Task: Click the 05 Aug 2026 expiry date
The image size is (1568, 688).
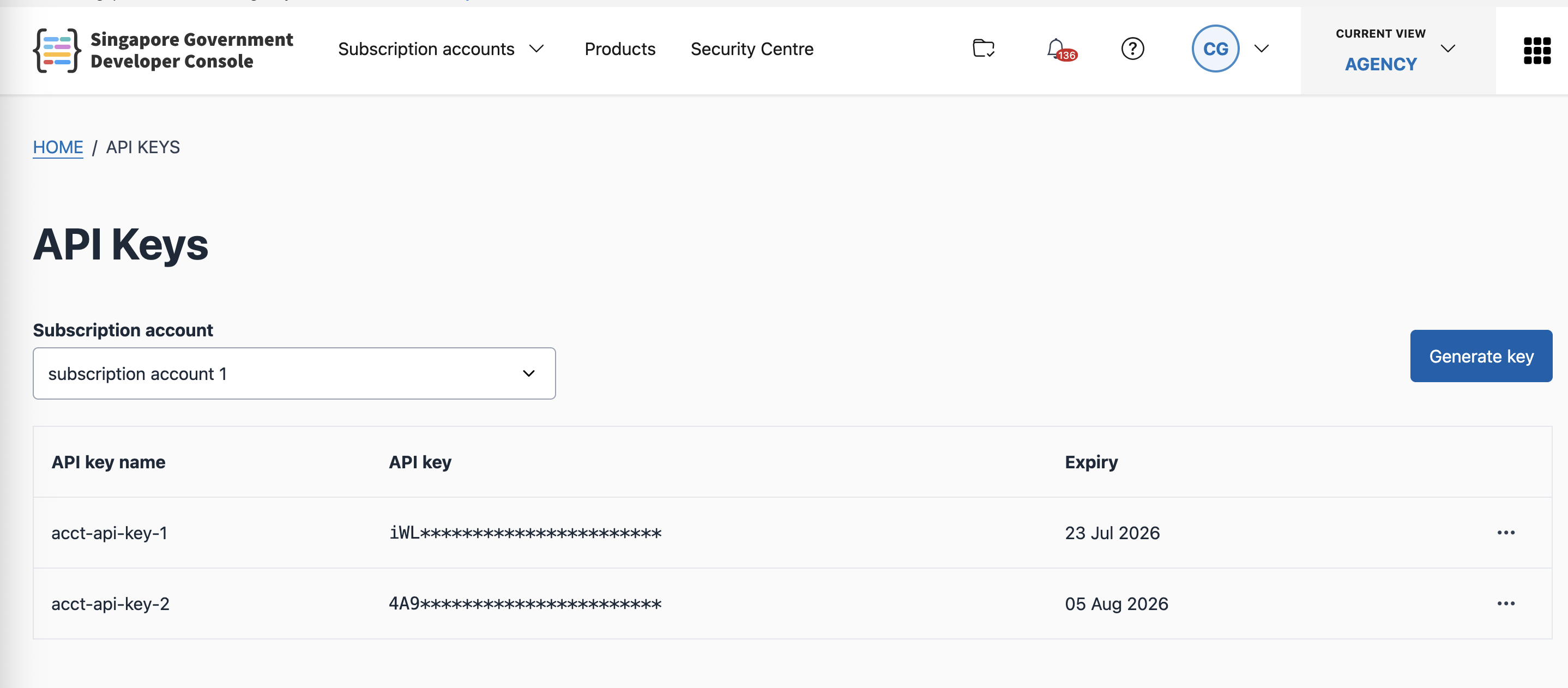Action: (x=1117, y=603)
